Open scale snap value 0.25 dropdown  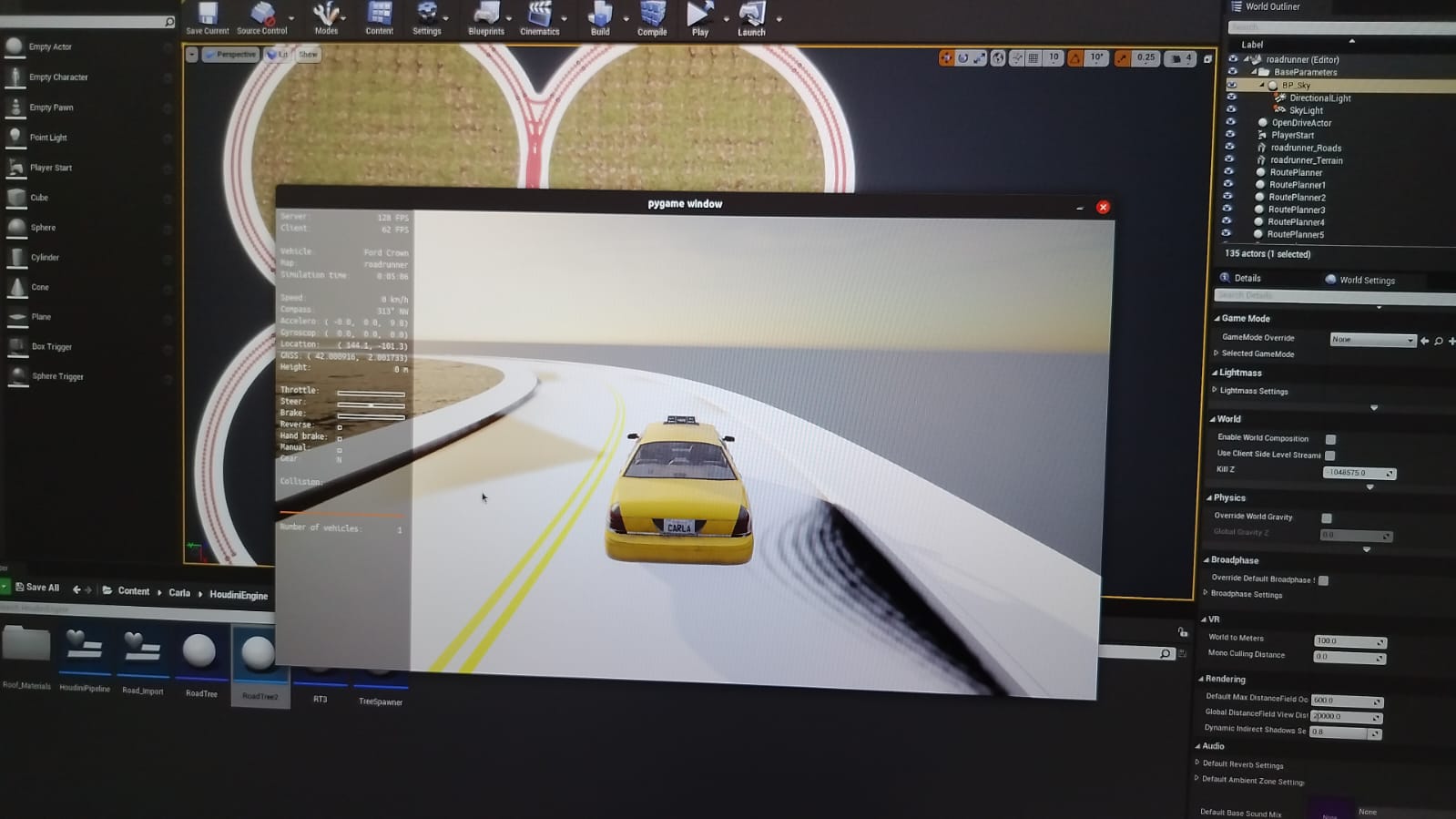coord(1145,57)
